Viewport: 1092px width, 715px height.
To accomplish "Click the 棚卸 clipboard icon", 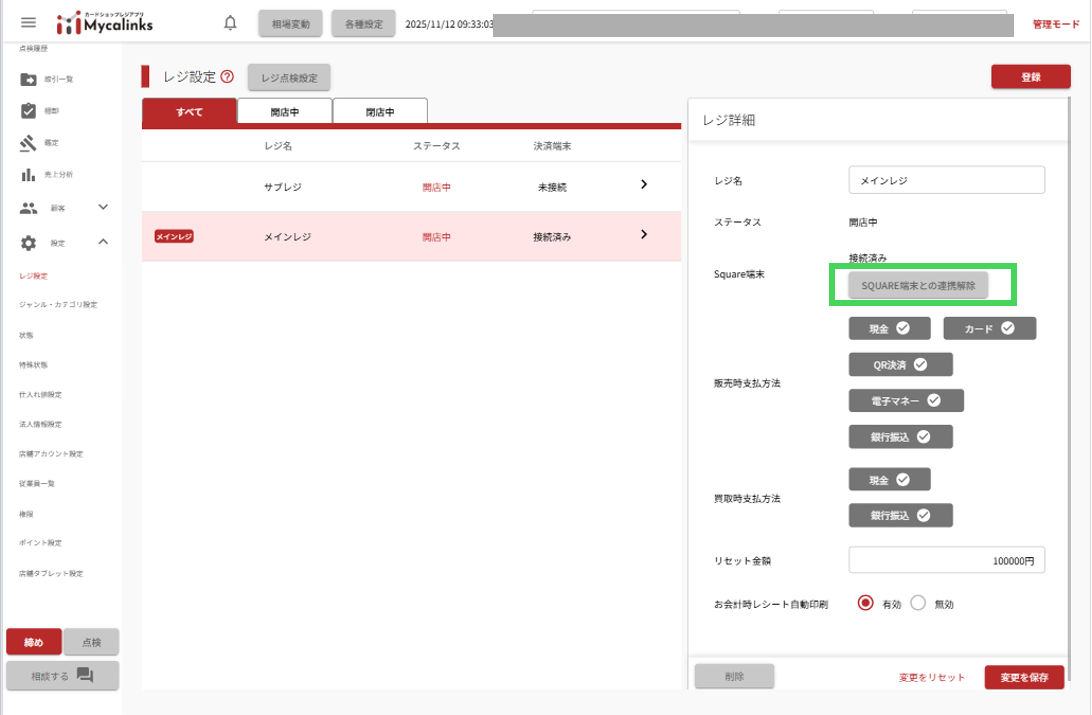I will 28,111.
